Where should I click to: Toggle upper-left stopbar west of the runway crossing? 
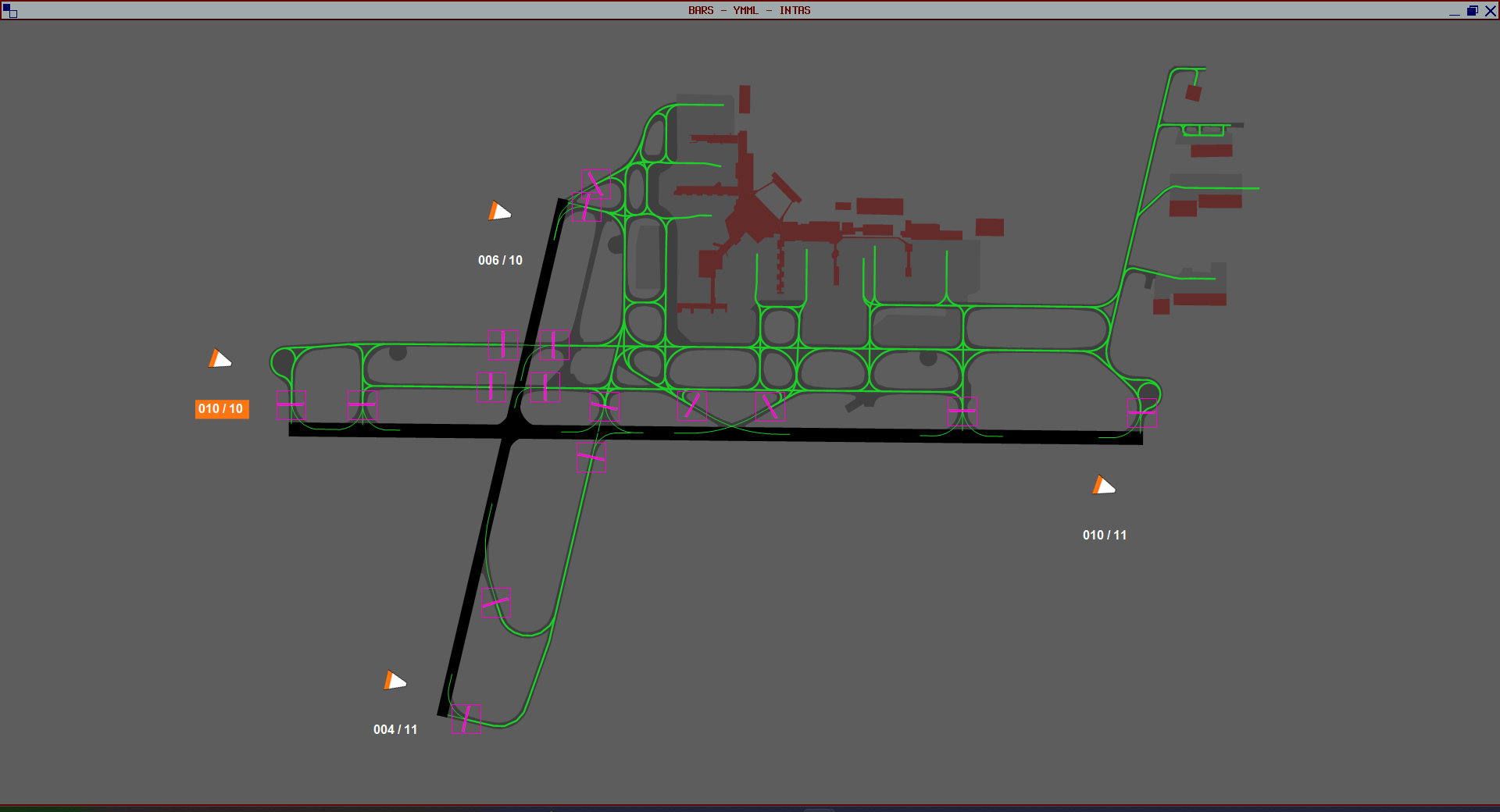504,345
